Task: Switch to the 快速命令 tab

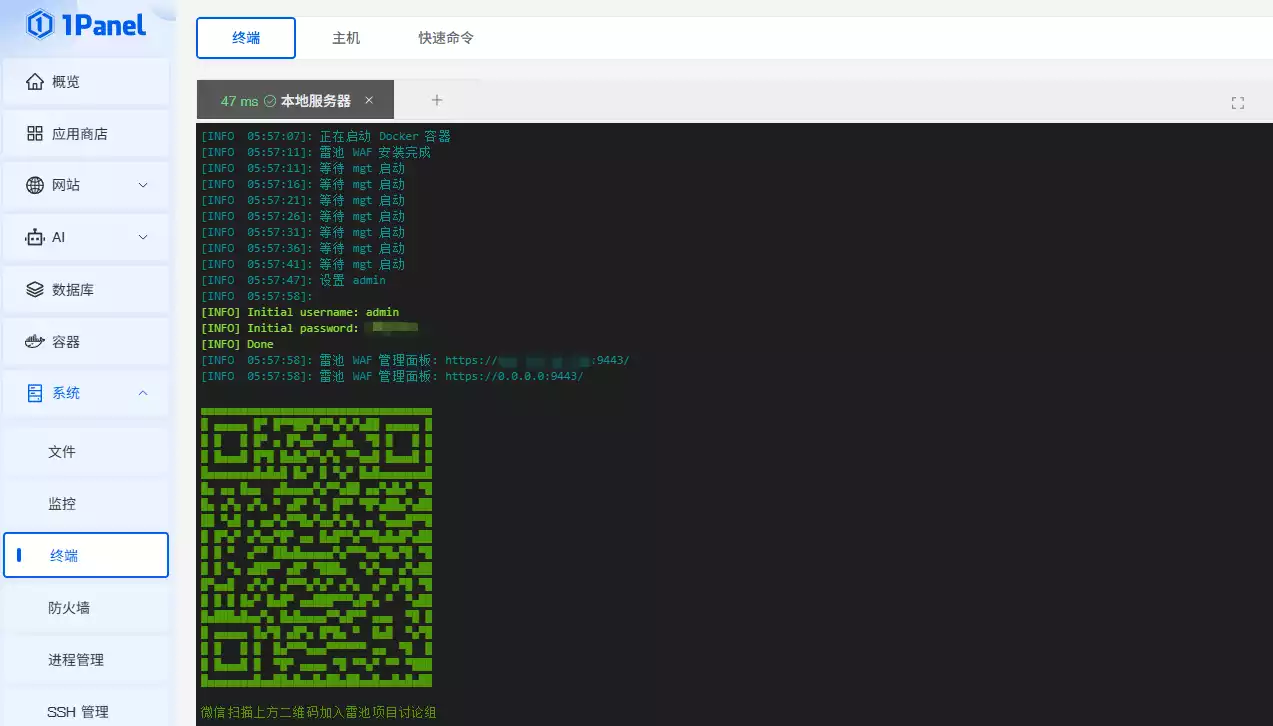Action: coord(446,38)
